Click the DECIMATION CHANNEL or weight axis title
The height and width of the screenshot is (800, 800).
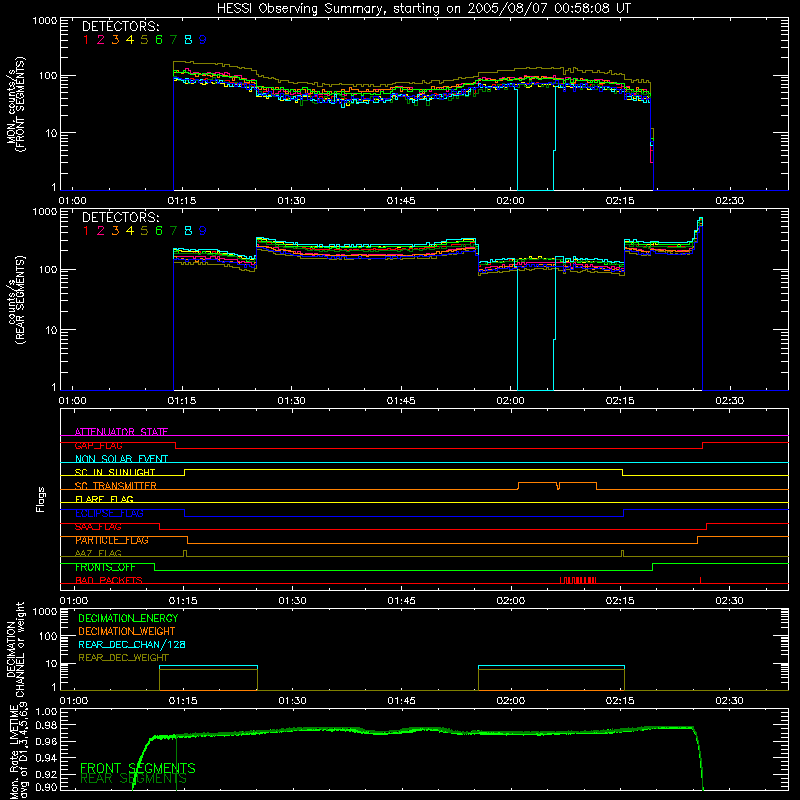tap(16, 649)
